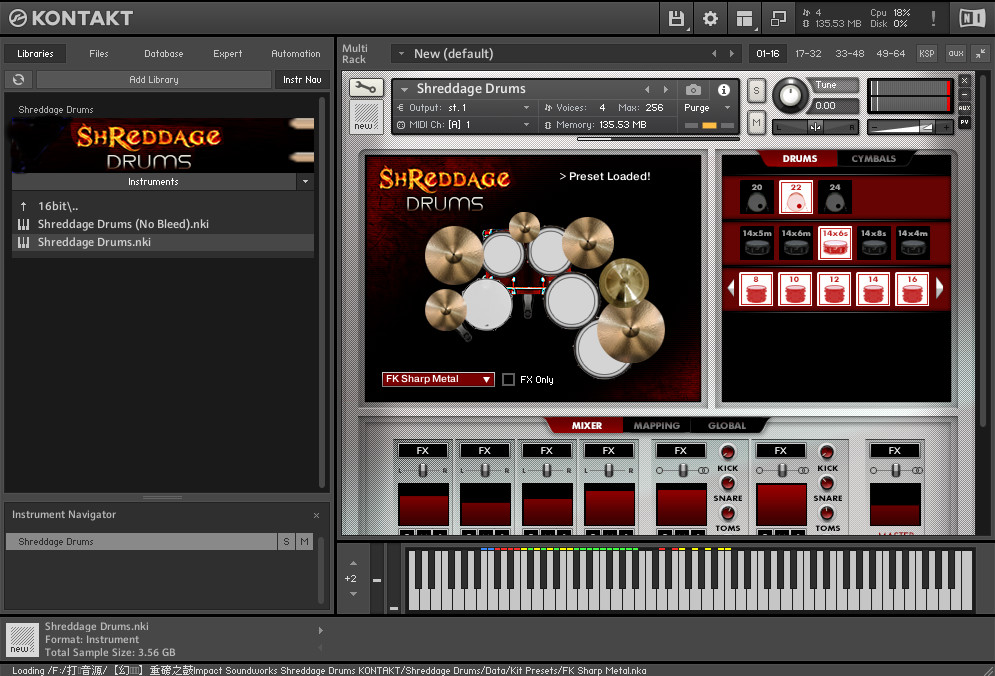Select the 12 inch tom
This screenshot has width=995, height=676.
tap(834, 289)
